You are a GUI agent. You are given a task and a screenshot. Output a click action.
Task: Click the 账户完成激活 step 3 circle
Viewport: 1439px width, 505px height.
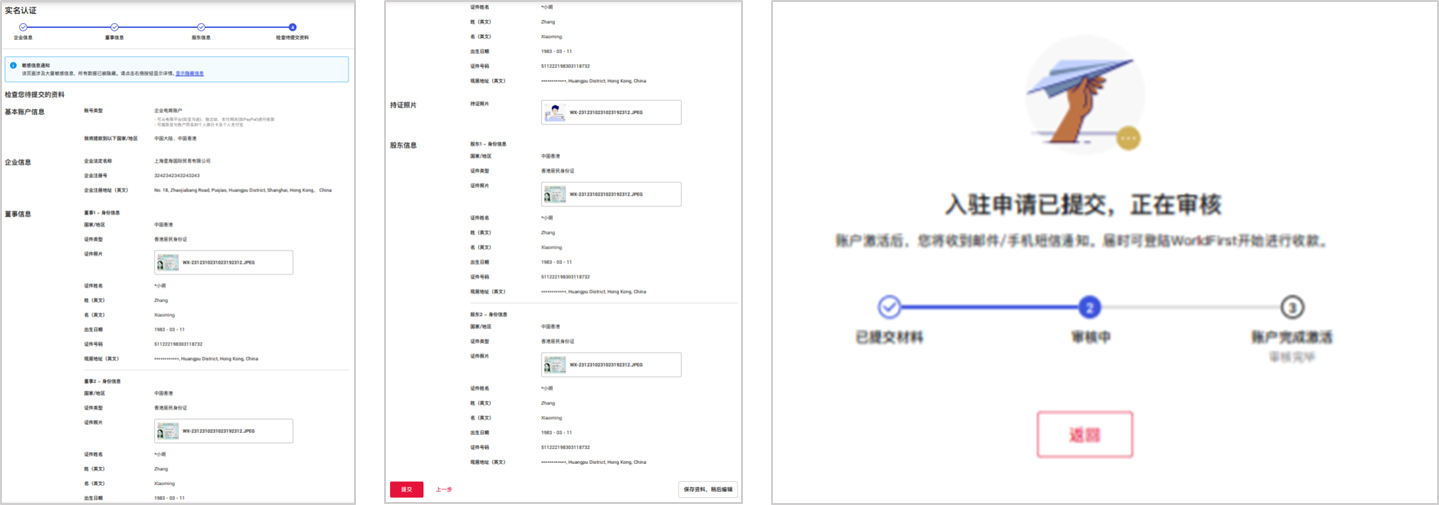[x=1292, y=307]
